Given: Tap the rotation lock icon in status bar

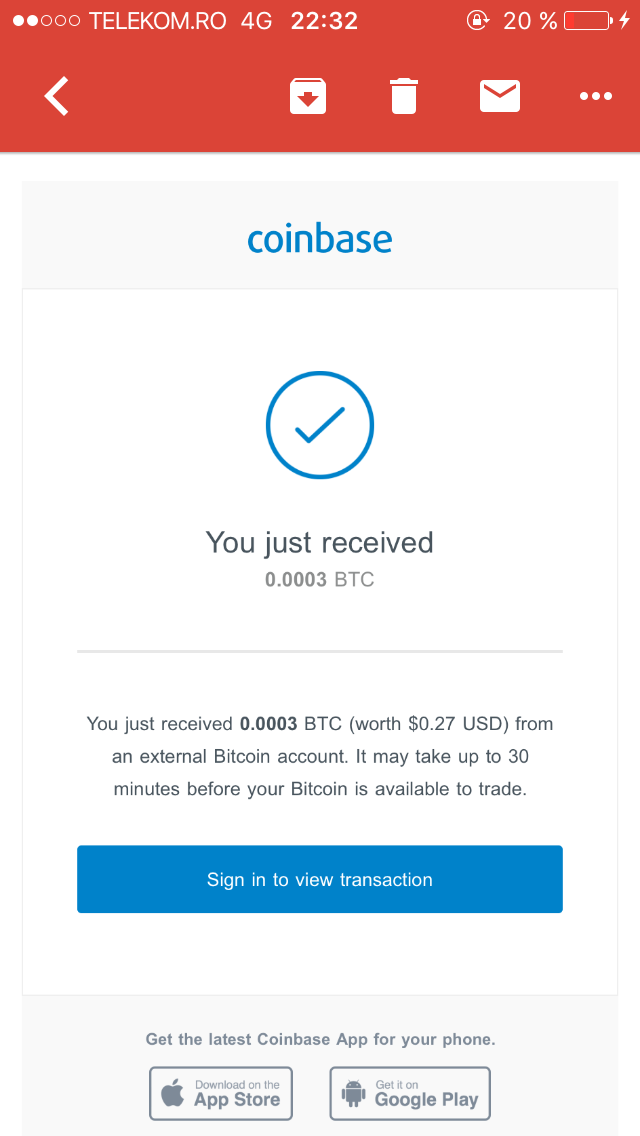Looking at the screenshot, I should (478, 20).
